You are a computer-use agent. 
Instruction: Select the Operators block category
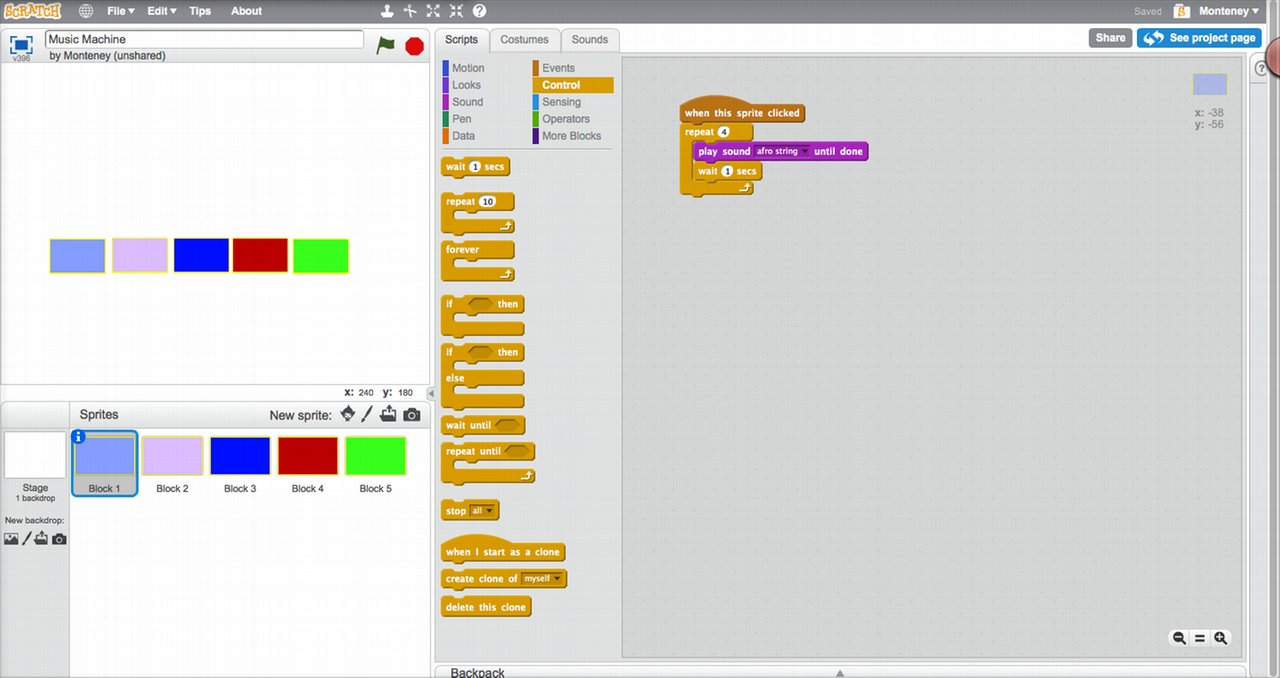pyautogui.click(x=567, y=118)
